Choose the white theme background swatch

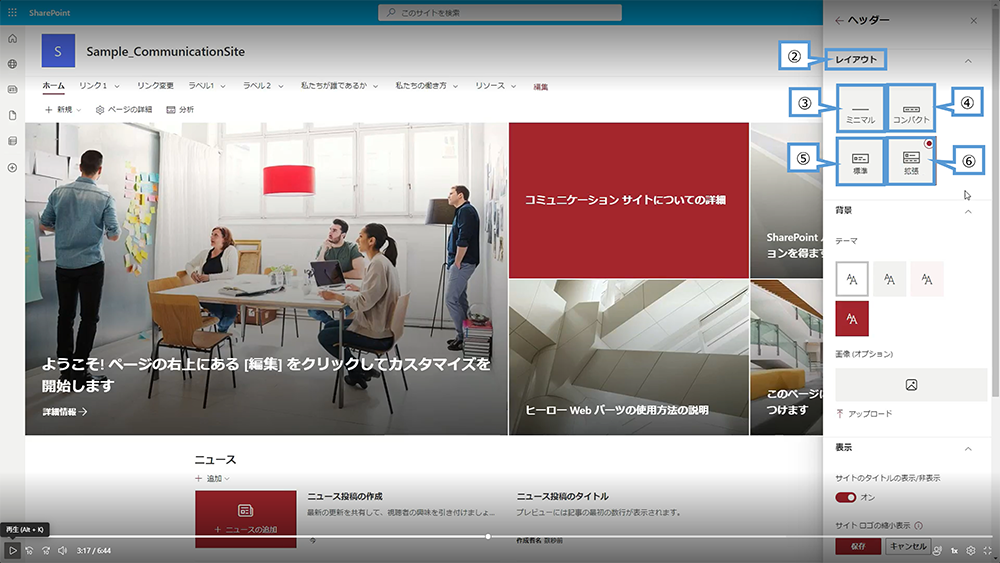coord(852,279)
